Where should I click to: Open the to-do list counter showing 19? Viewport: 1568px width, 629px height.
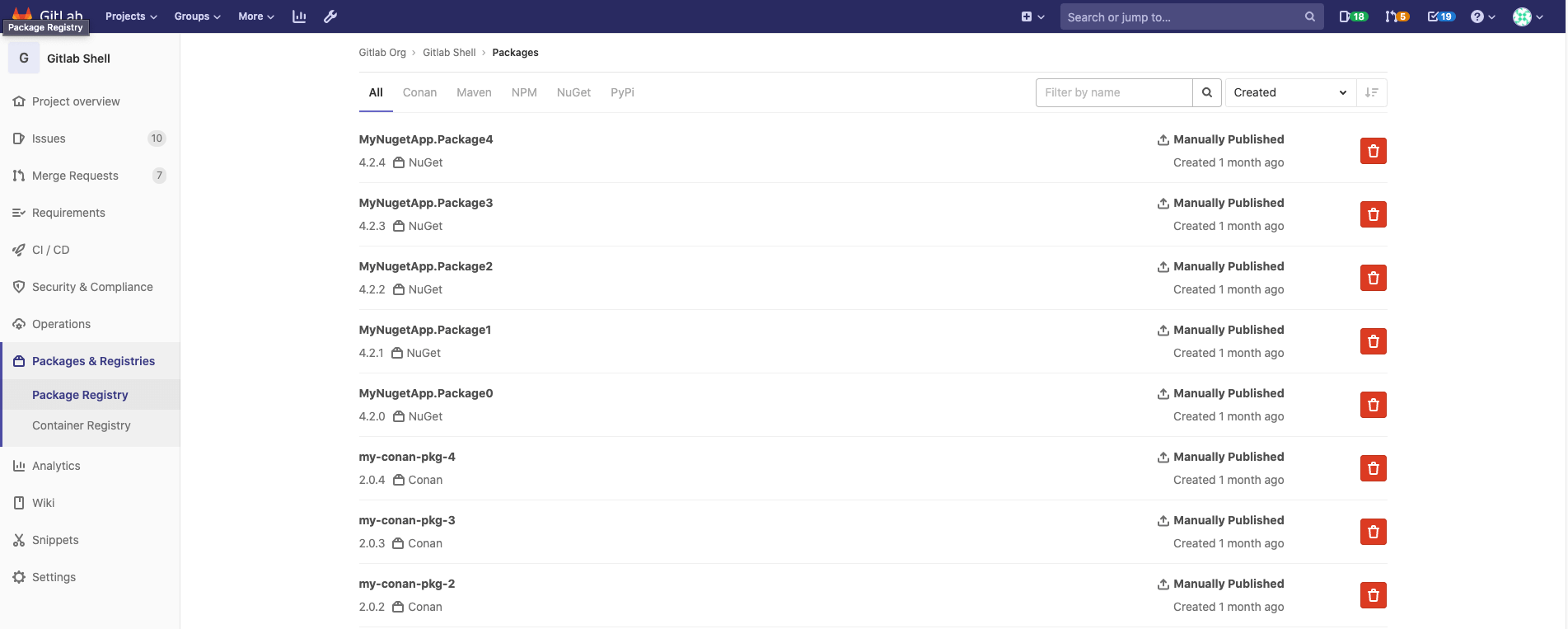[1441, 16]
